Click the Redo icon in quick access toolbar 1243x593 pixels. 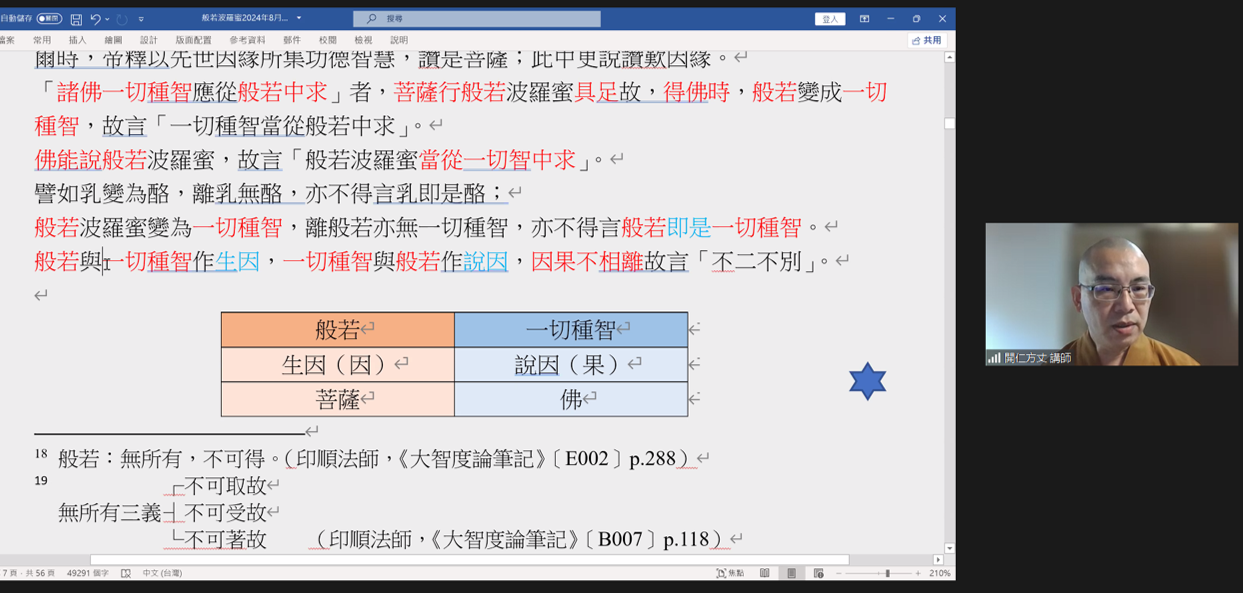[122, 19]
